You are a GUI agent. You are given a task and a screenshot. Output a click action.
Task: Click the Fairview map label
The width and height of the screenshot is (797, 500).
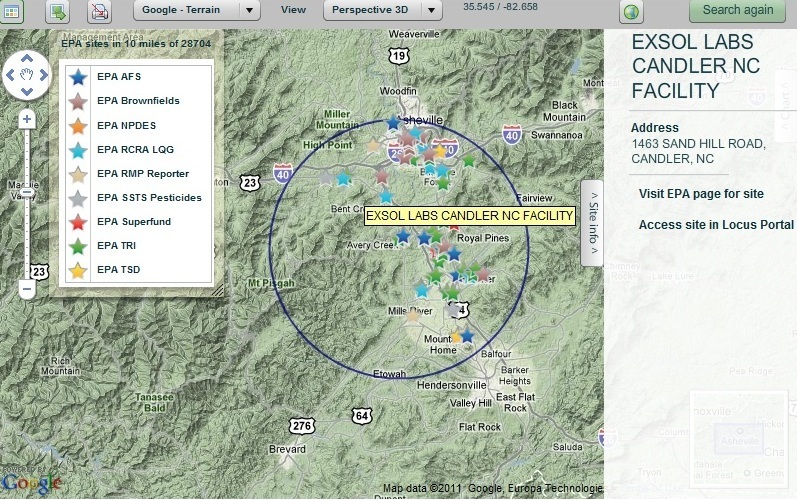pyautogui.click(x=534, y=198)
